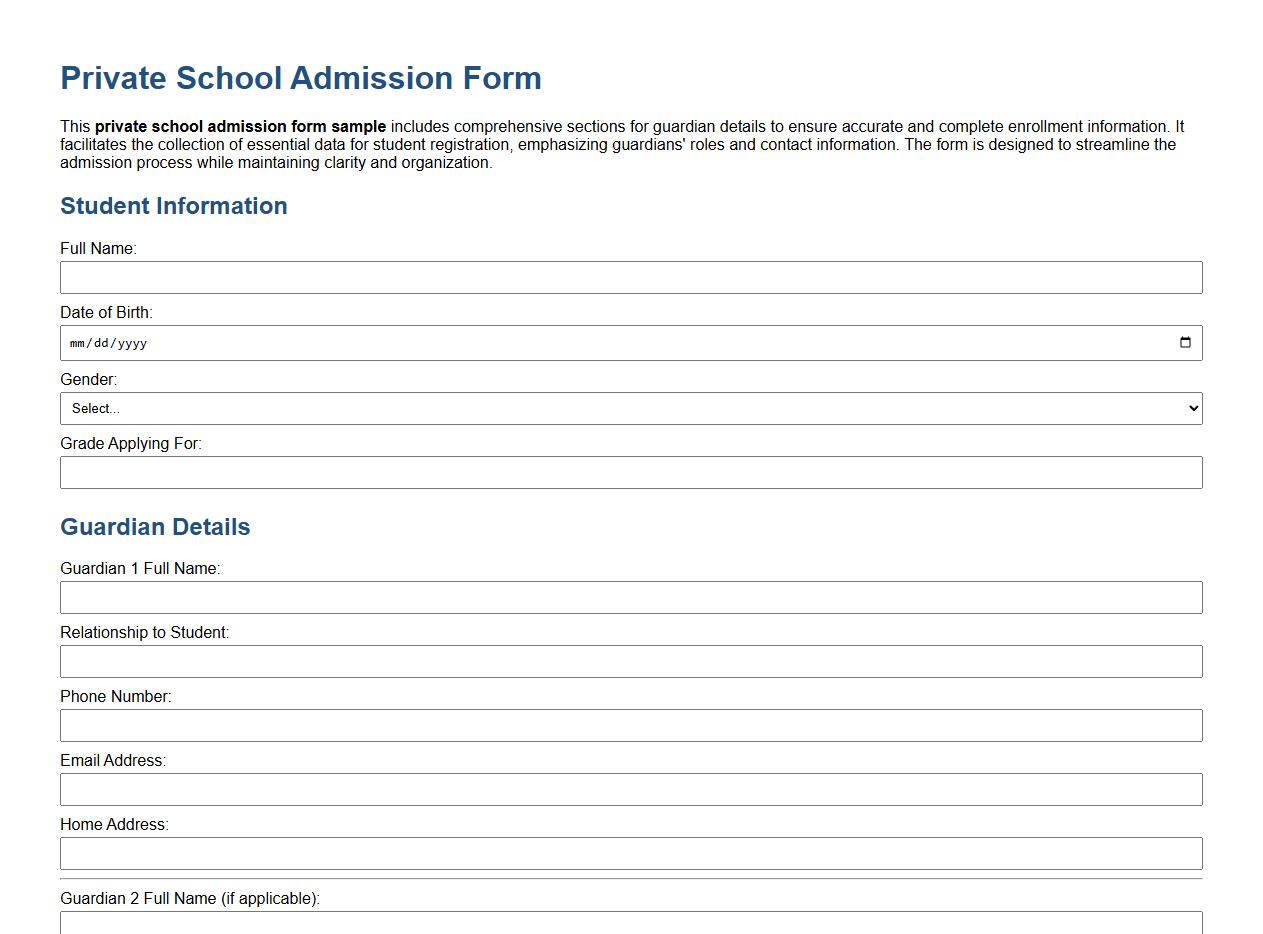Select the Relationship to Student field
Screen dimensions: 1263x934
(x=630, y=661)
